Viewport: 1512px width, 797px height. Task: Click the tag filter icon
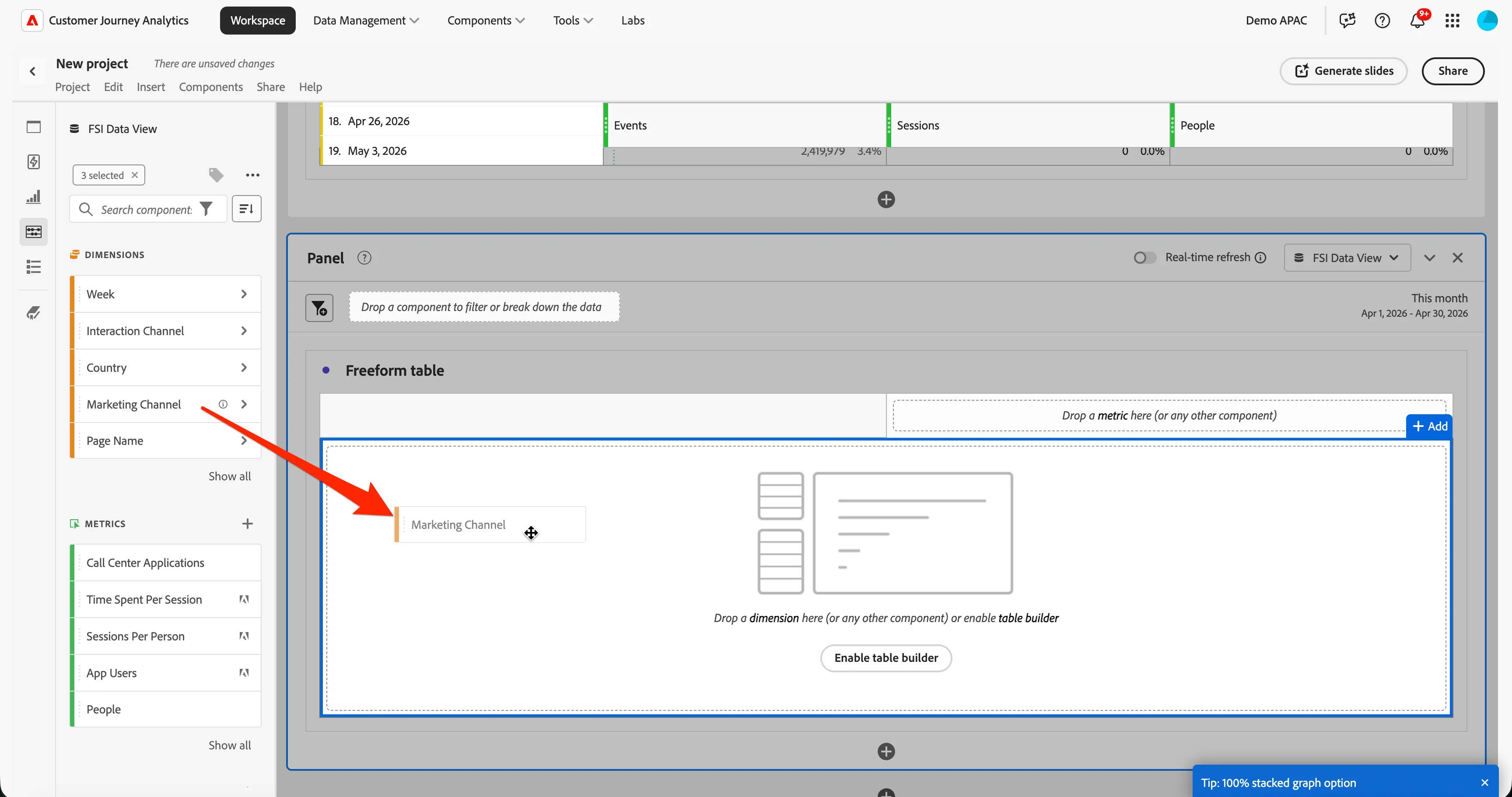(215, 175)
